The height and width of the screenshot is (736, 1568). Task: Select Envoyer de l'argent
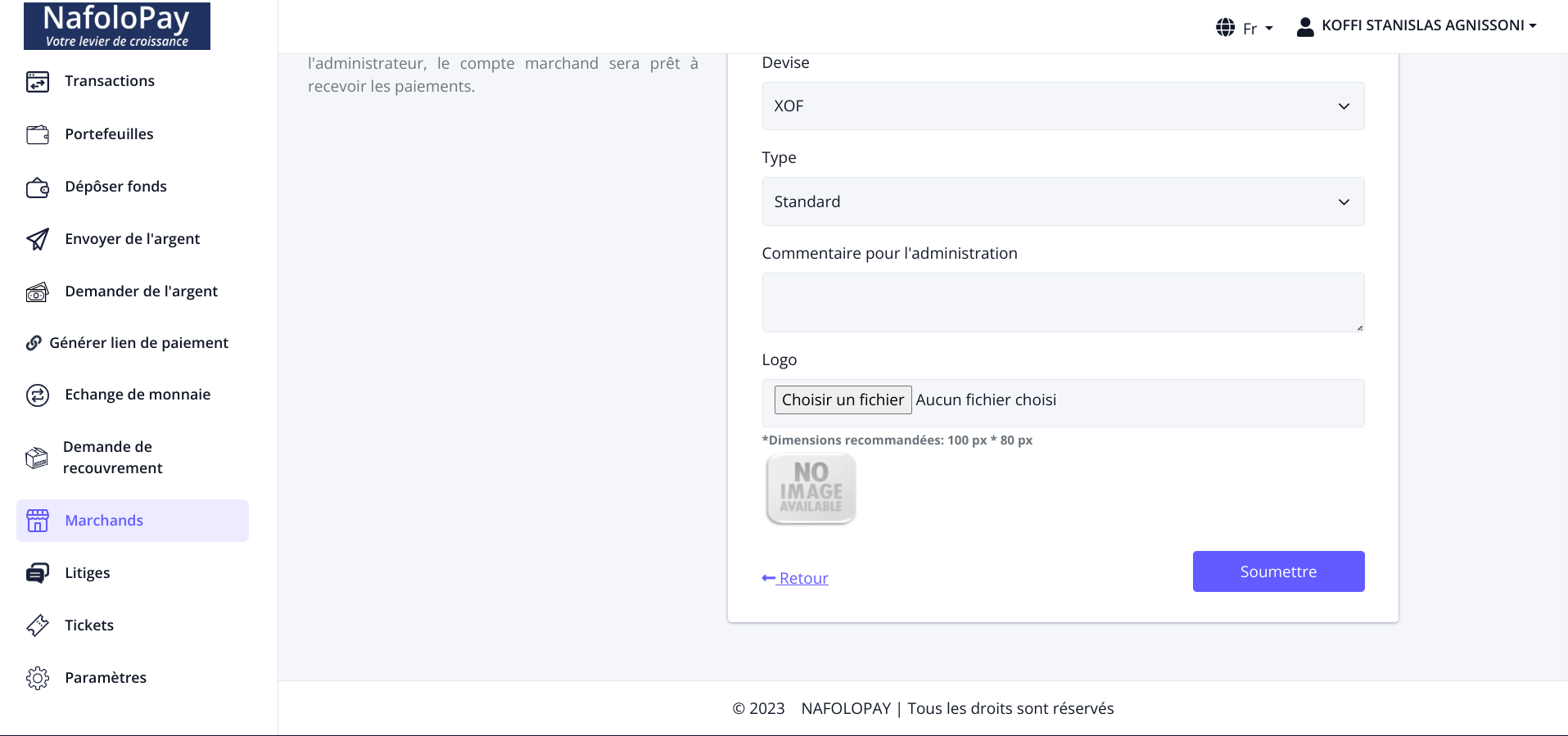133,239
